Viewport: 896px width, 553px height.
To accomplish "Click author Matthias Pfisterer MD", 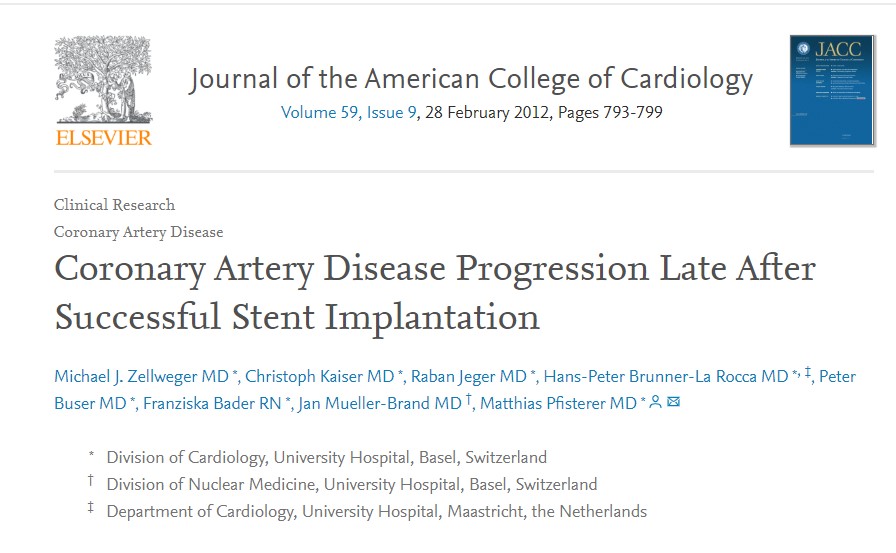I will pyautogui.click(x=558, y=403).
